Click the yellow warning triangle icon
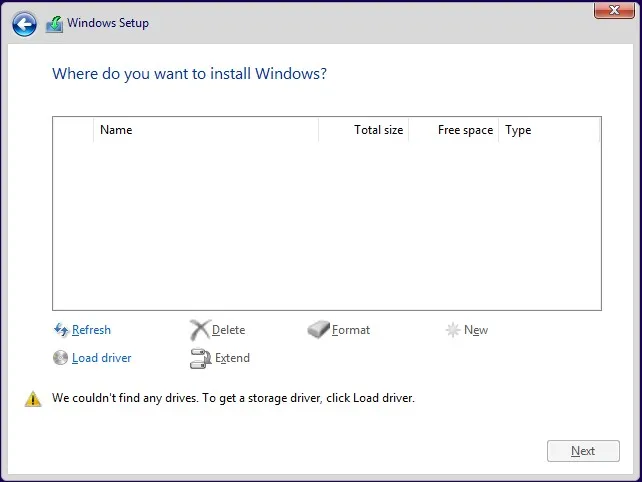 [33, 398]
